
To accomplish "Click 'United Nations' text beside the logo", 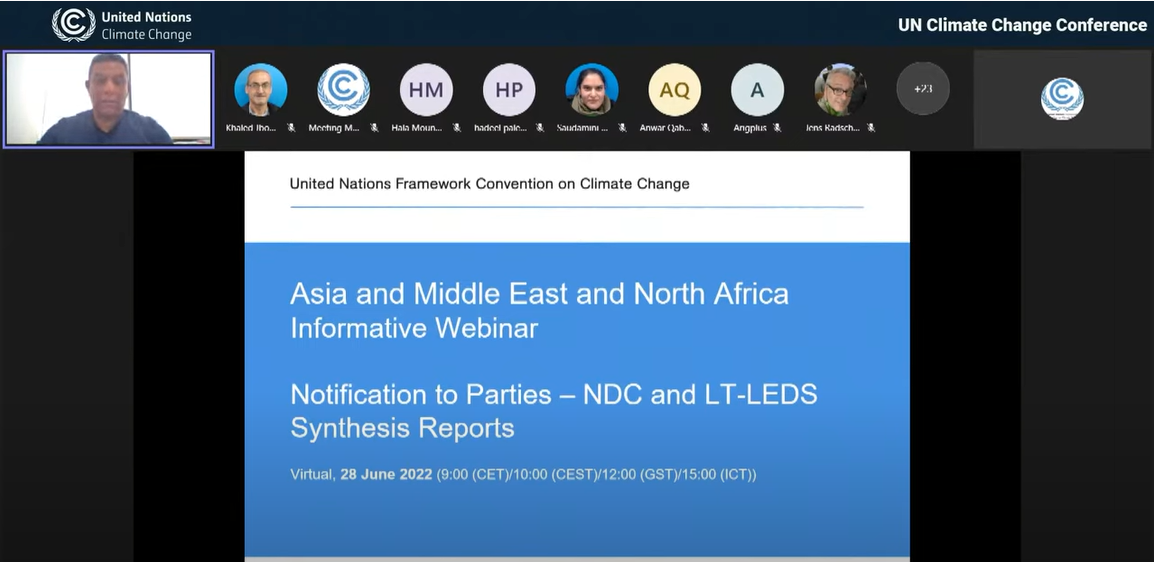I will click(146, 17).
